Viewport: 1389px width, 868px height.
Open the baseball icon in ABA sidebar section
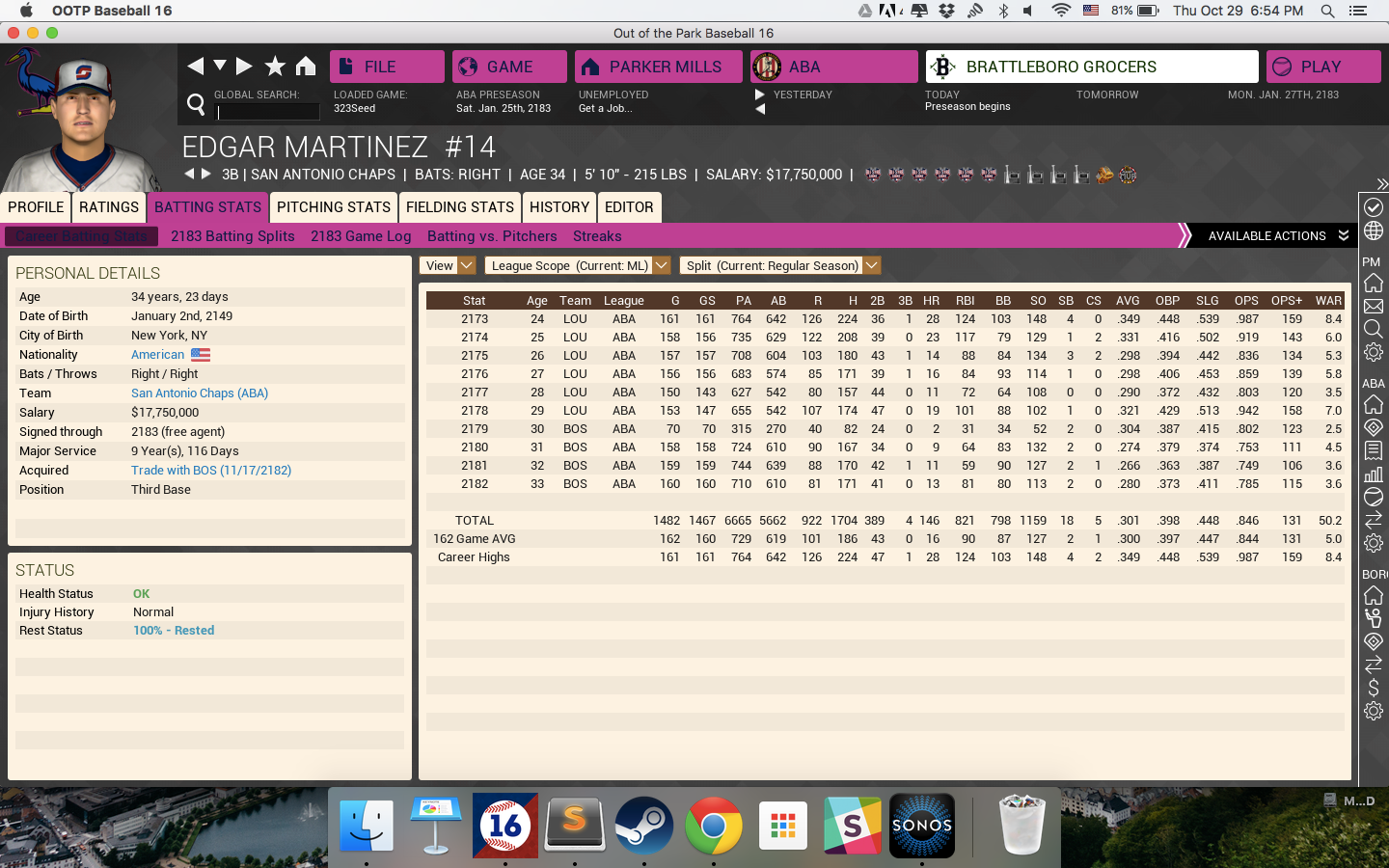click(1374, 497)
